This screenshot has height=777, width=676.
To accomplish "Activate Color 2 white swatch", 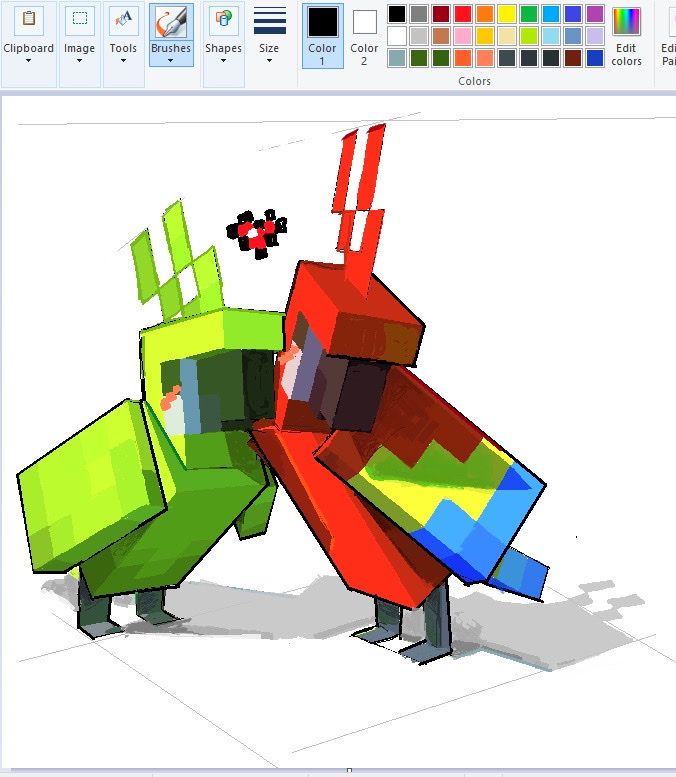I will click(x=364, y=22).
